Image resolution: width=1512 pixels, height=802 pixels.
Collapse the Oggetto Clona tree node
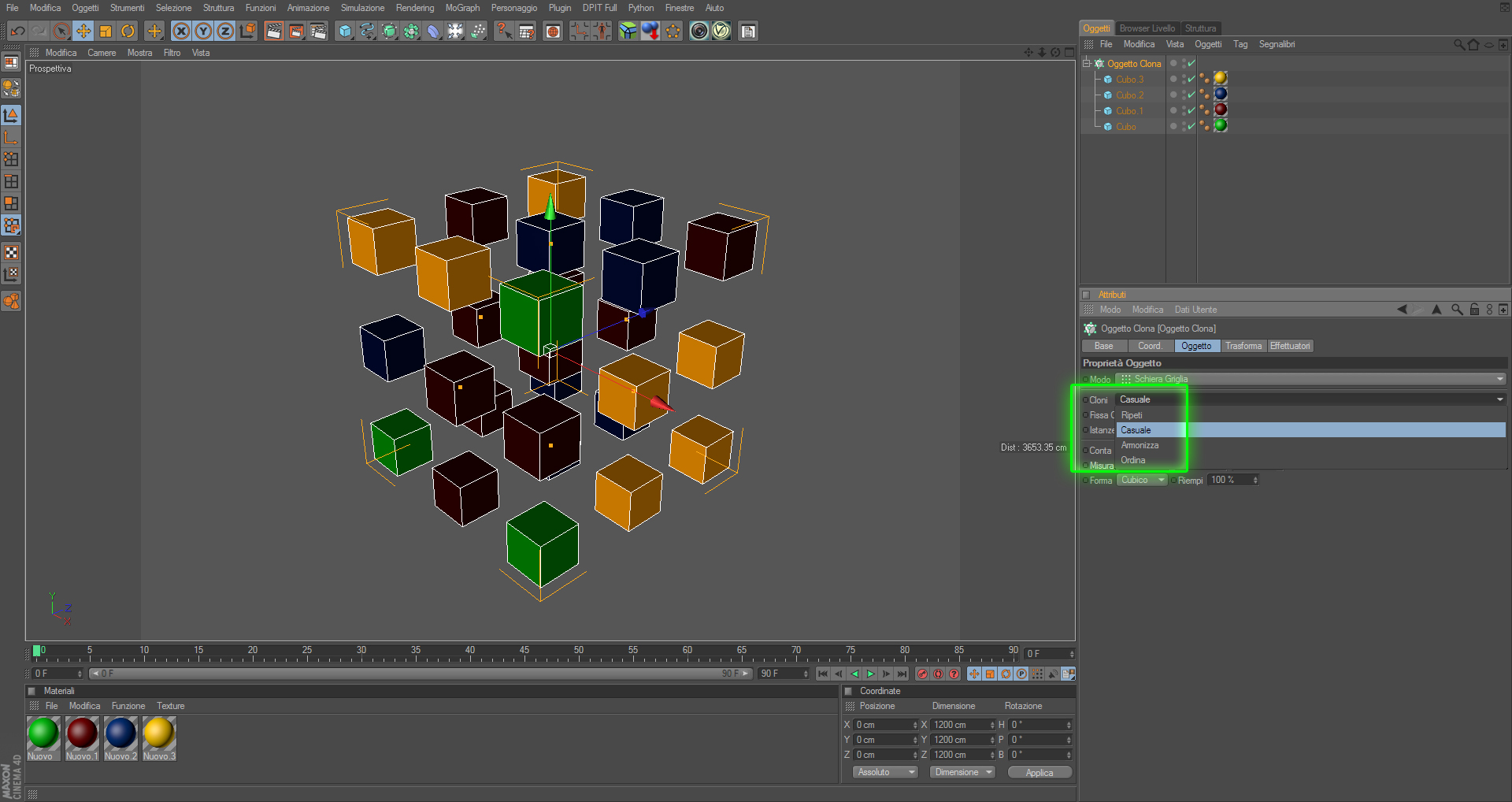point(1087,63)
